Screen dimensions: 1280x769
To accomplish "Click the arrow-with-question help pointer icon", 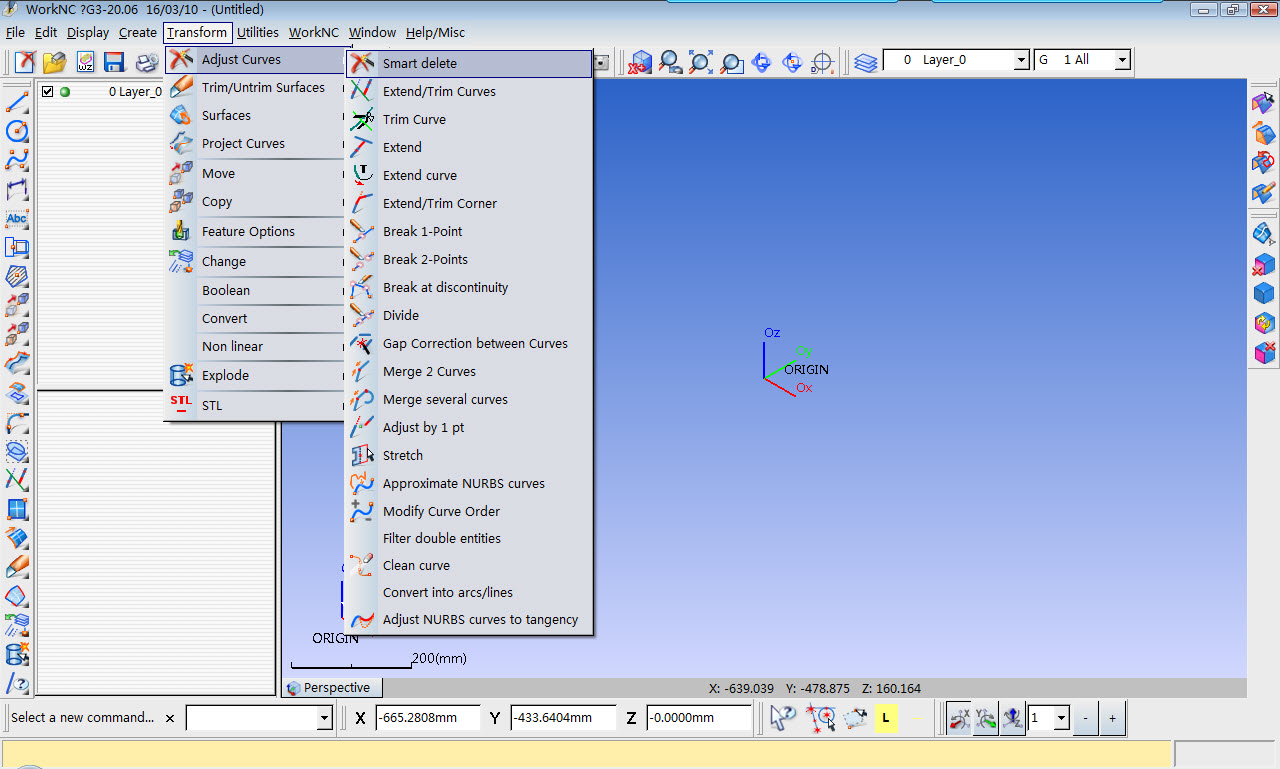I will (782, 717).
